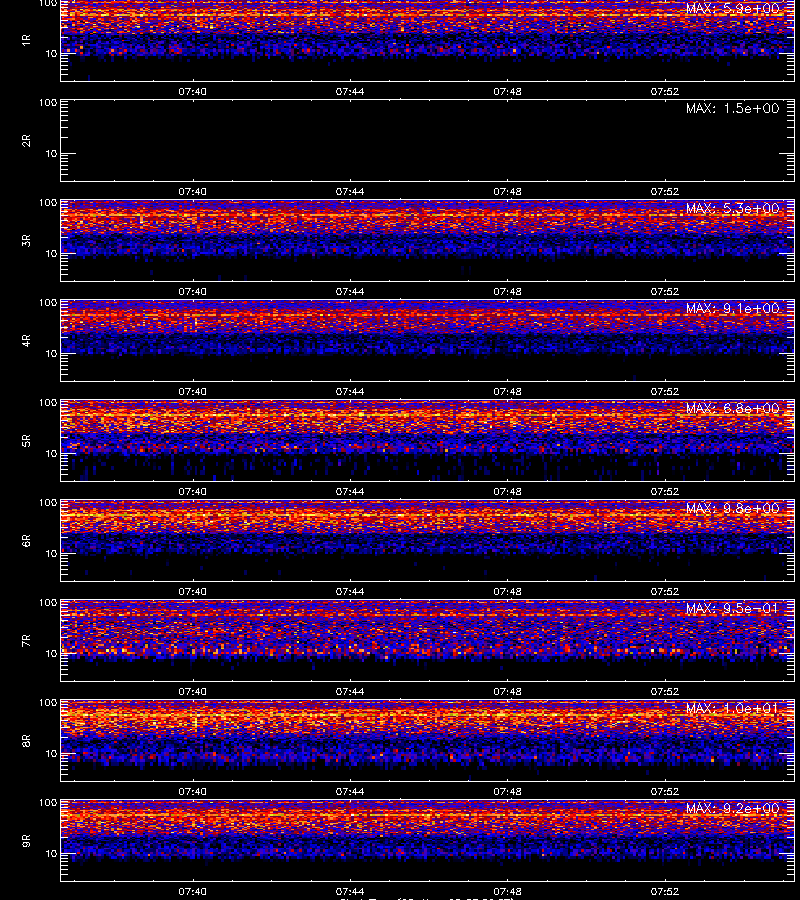The image size is (800, 900).
Task: Click the 1R panel axis label
Action: click(26, 40)
